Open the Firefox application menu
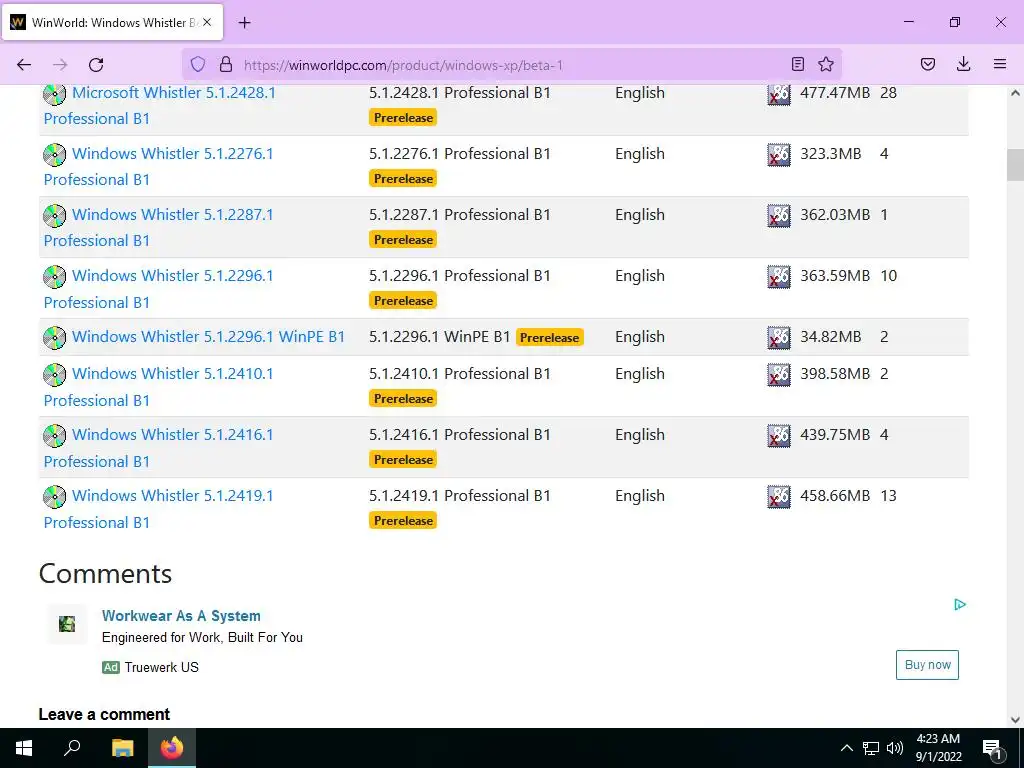 point(1000,65)
